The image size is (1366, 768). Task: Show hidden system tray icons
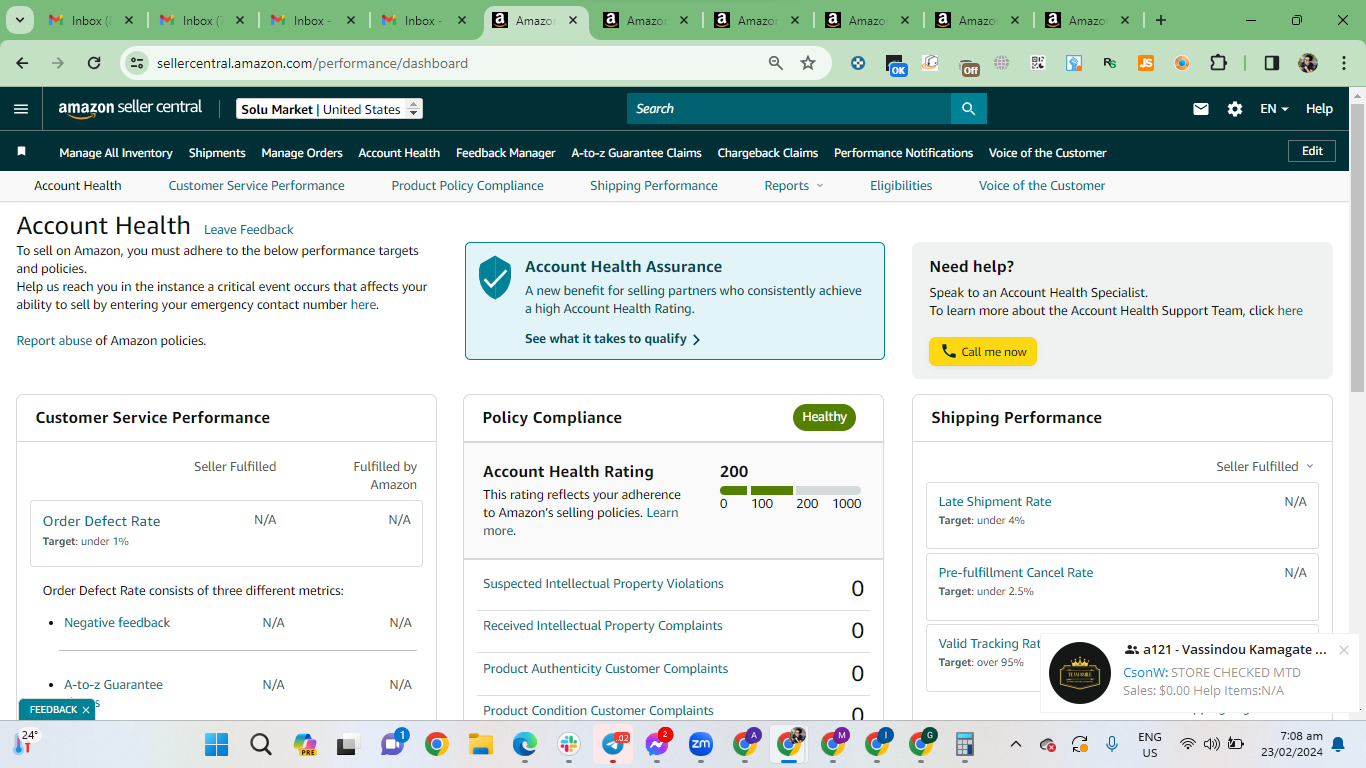pos(1016,744)
